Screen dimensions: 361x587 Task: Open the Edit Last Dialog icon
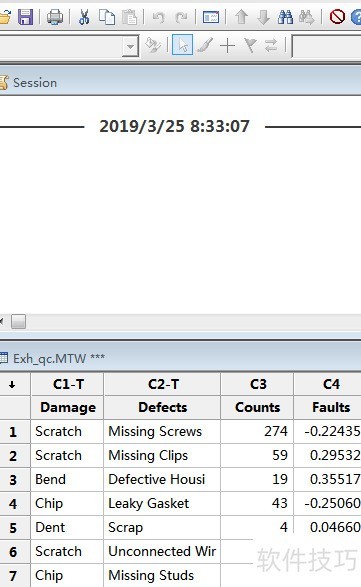(211, 17)
